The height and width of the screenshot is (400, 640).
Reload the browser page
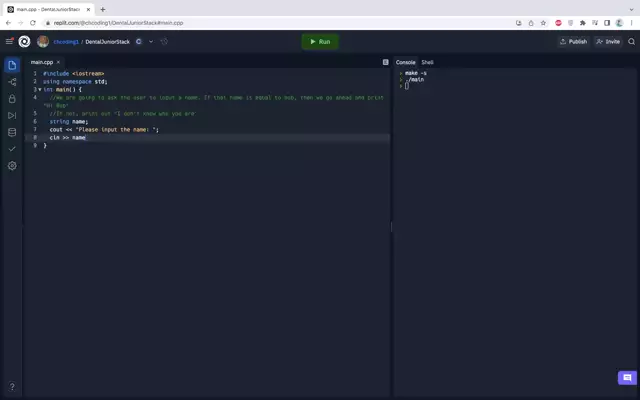coord(33,23)
